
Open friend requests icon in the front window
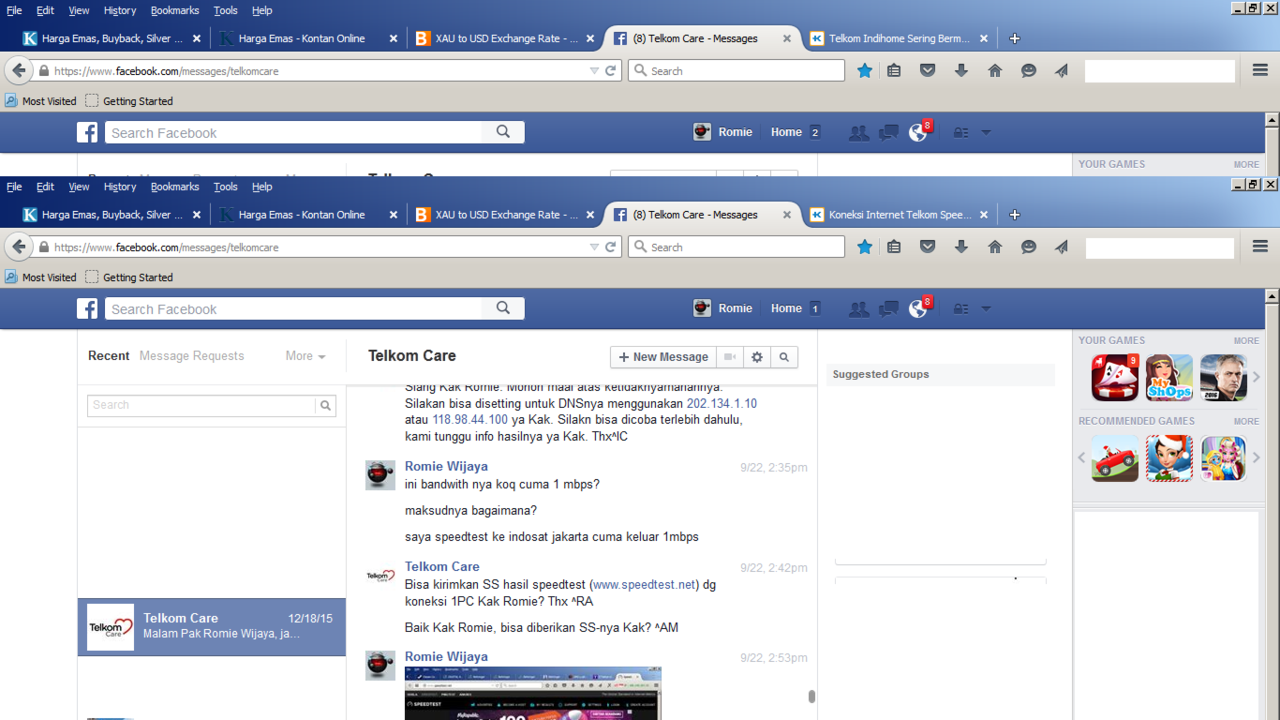(x=858, y=309)
